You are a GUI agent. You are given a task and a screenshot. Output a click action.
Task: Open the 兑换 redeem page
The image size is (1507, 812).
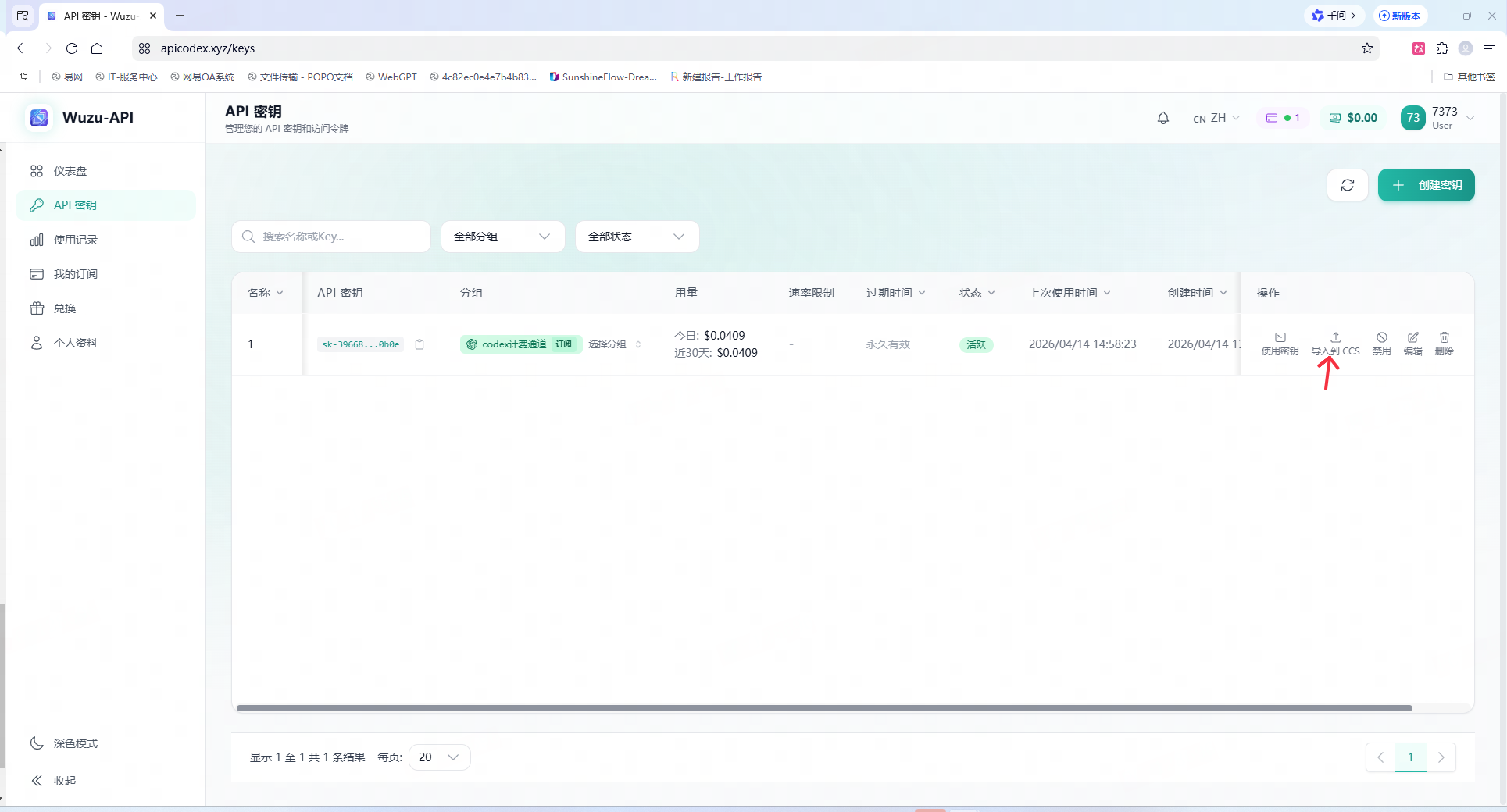coord(105,308)
